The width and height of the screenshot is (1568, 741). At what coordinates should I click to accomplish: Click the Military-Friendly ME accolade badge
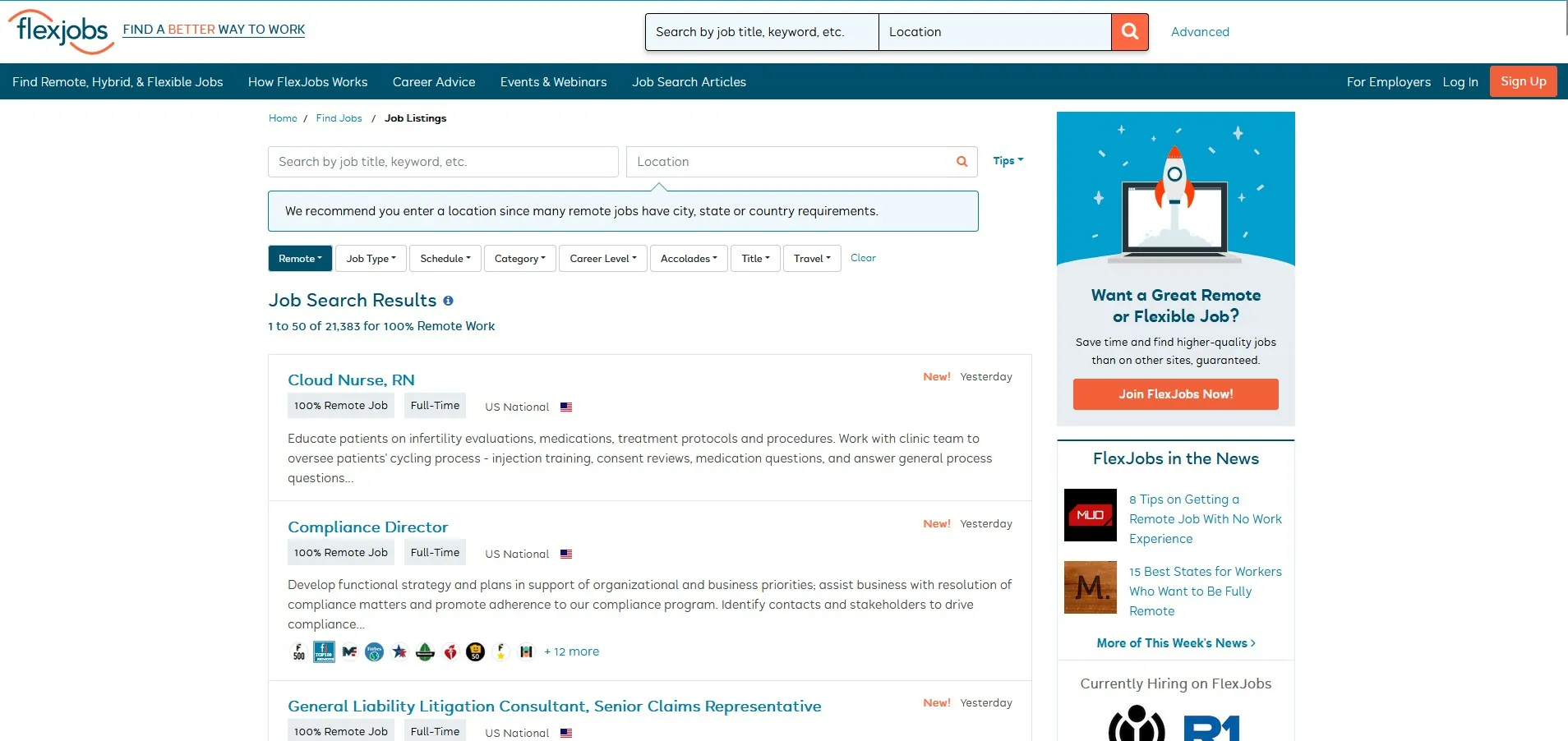pos(349,652)
